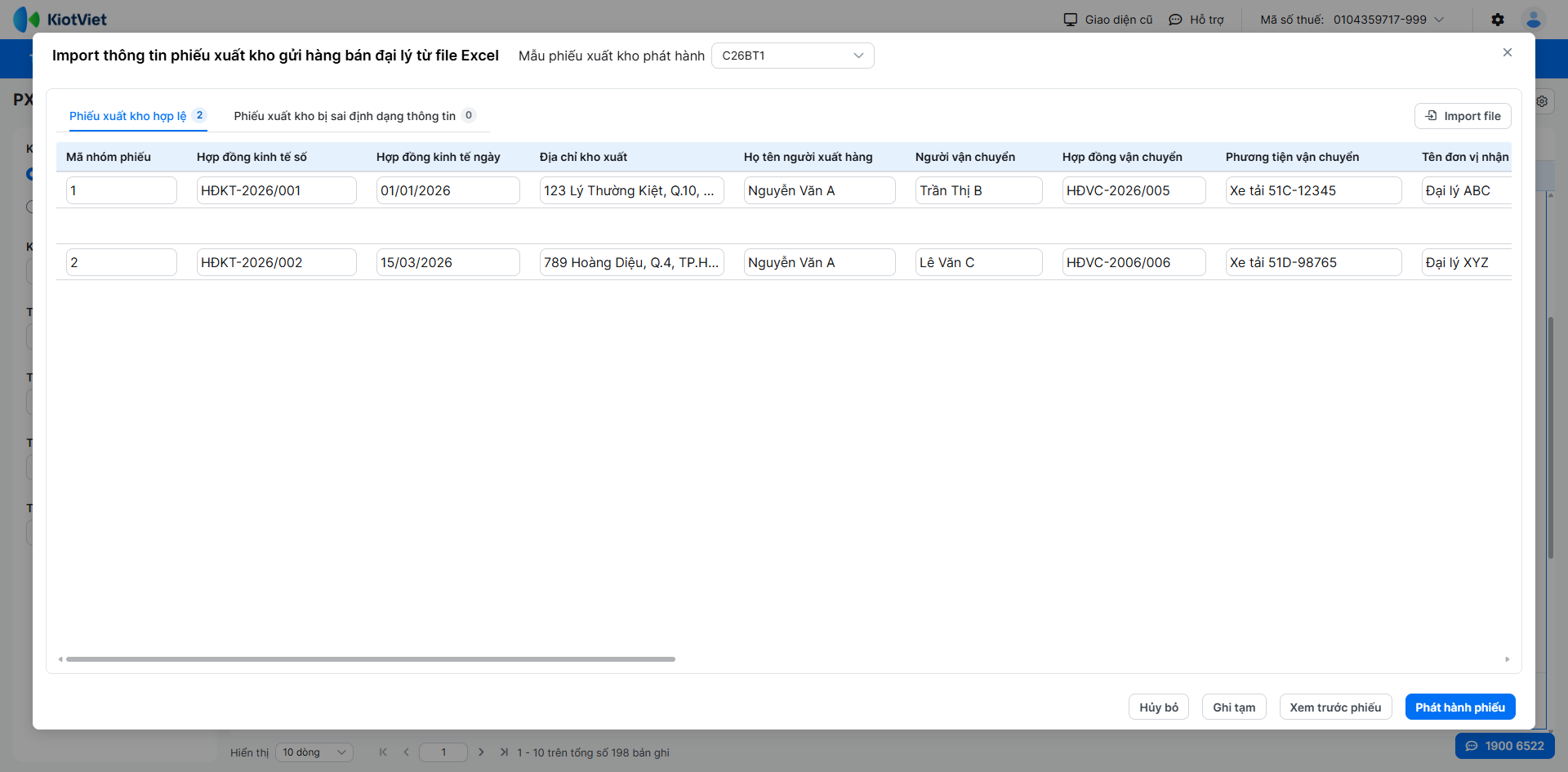Click Họ tên người xuất hàng header
This screenshot has width=1568, height=772.
click(x=808, y=157)
